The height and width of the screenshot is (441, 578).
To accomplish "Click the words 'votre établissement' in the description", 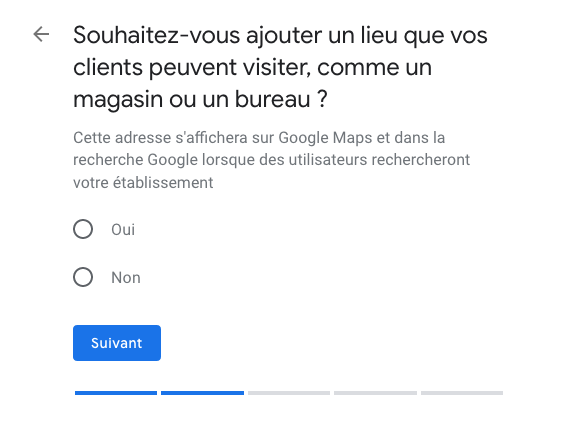I will (x=143, y=183).
